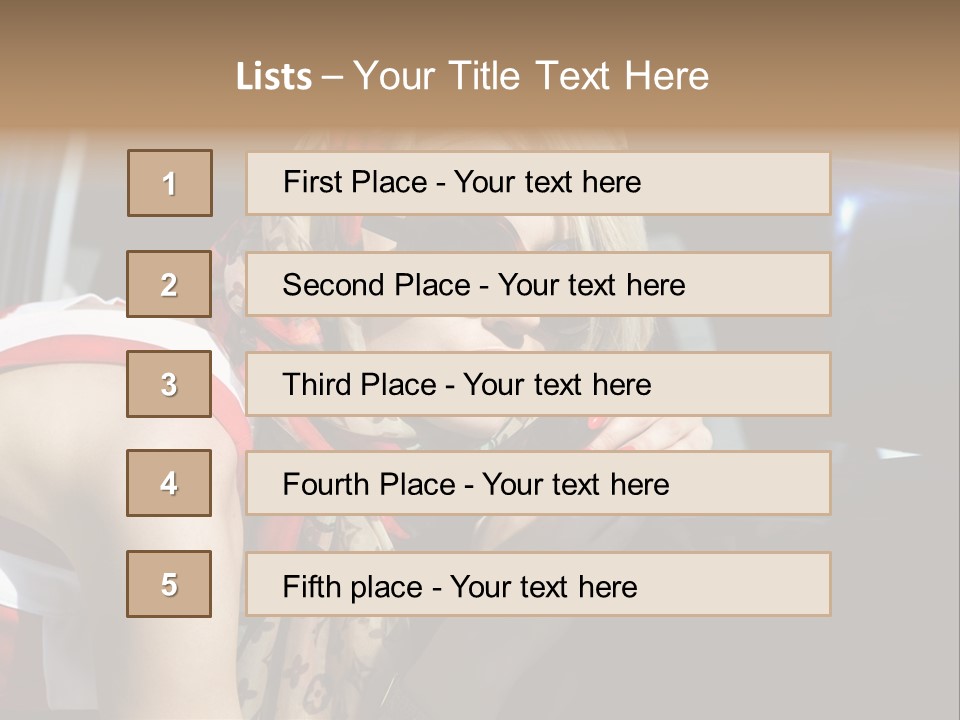This screenshot has width=960, height=720.
Task: Select the number 2 box
Action: (170, 284)
